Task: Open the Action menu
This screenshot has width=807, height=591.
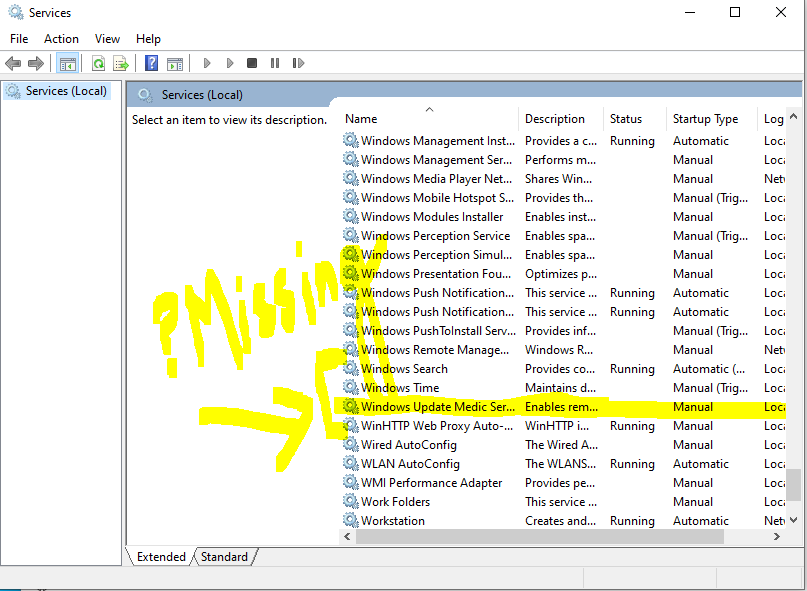Action: 61,39
